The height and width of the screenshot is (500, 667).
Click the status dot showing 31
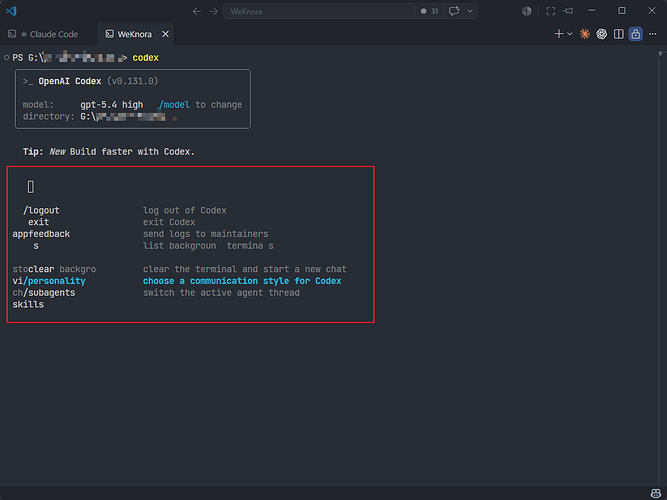click(429, 11)
